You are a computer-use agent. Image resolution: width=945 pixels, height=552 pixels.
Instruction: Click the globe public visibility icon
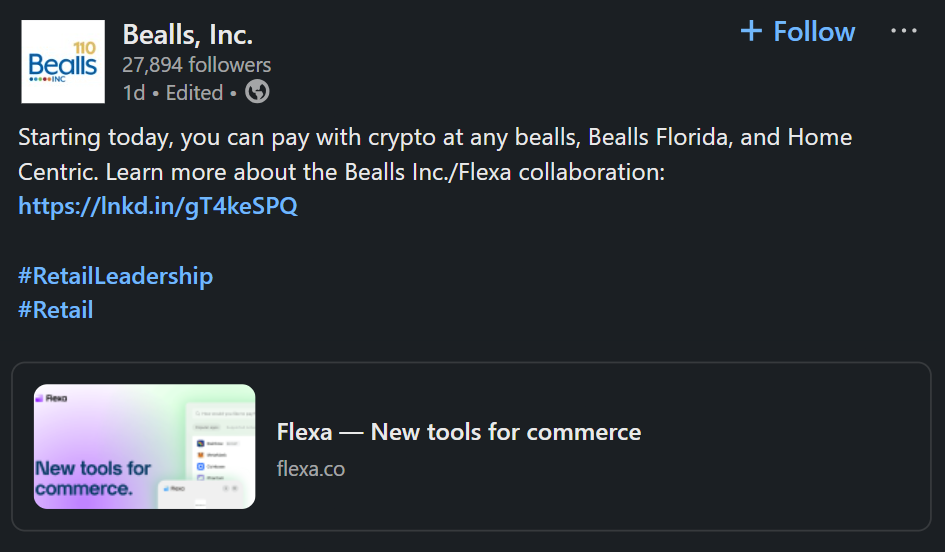coord(257,92)
